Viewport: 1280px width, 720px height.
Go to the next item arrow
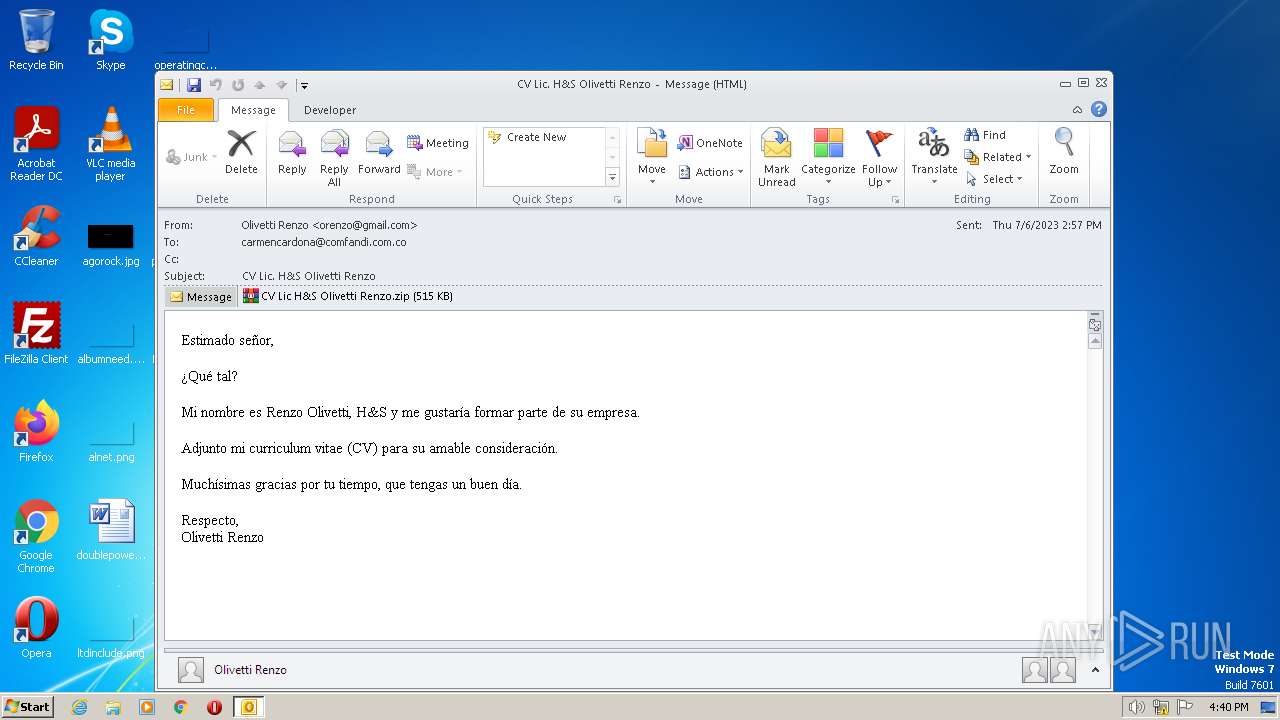282,85
